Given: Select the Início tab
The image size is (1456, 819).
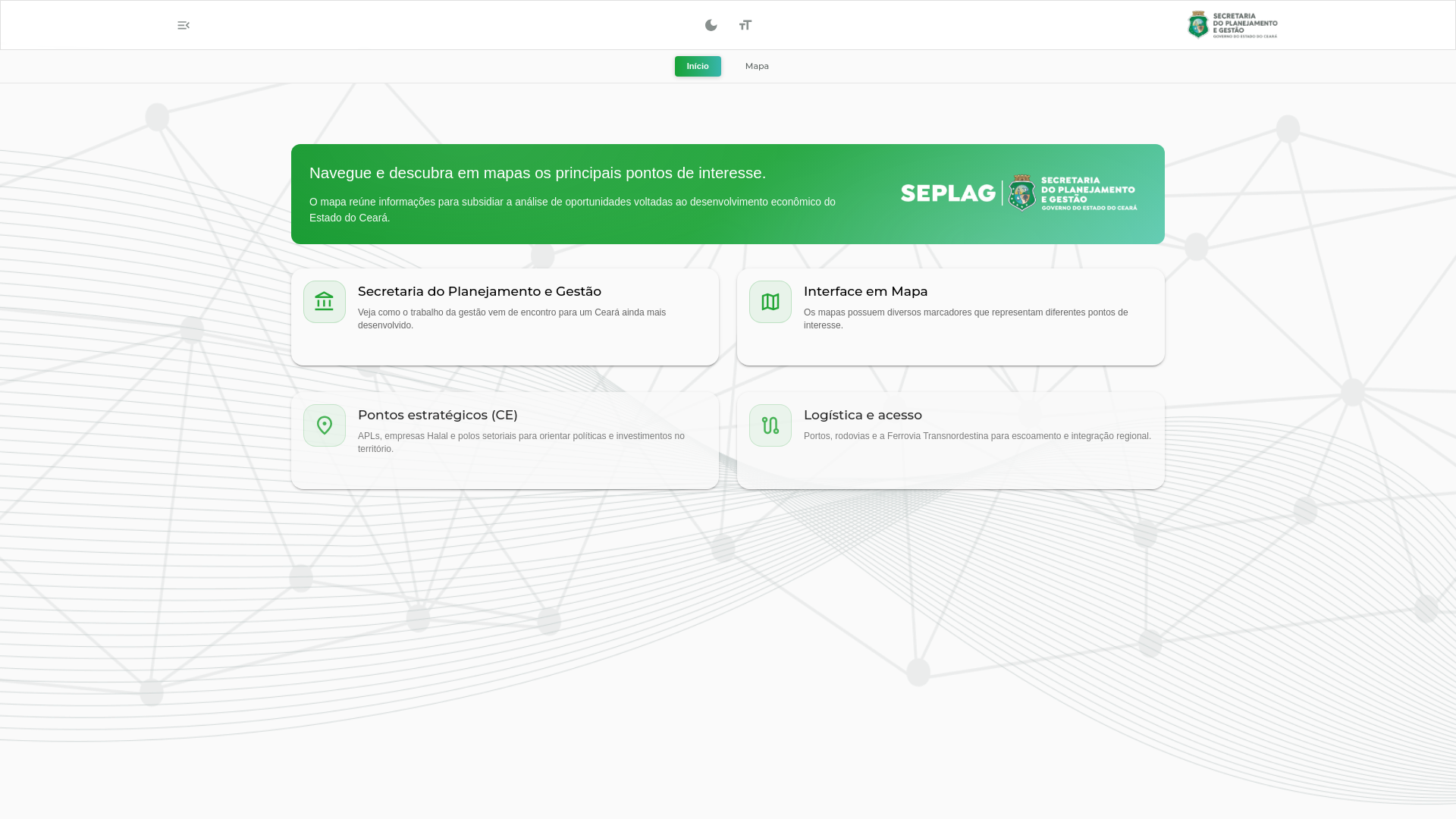Looking at the screenshot, I should point(698,66).
